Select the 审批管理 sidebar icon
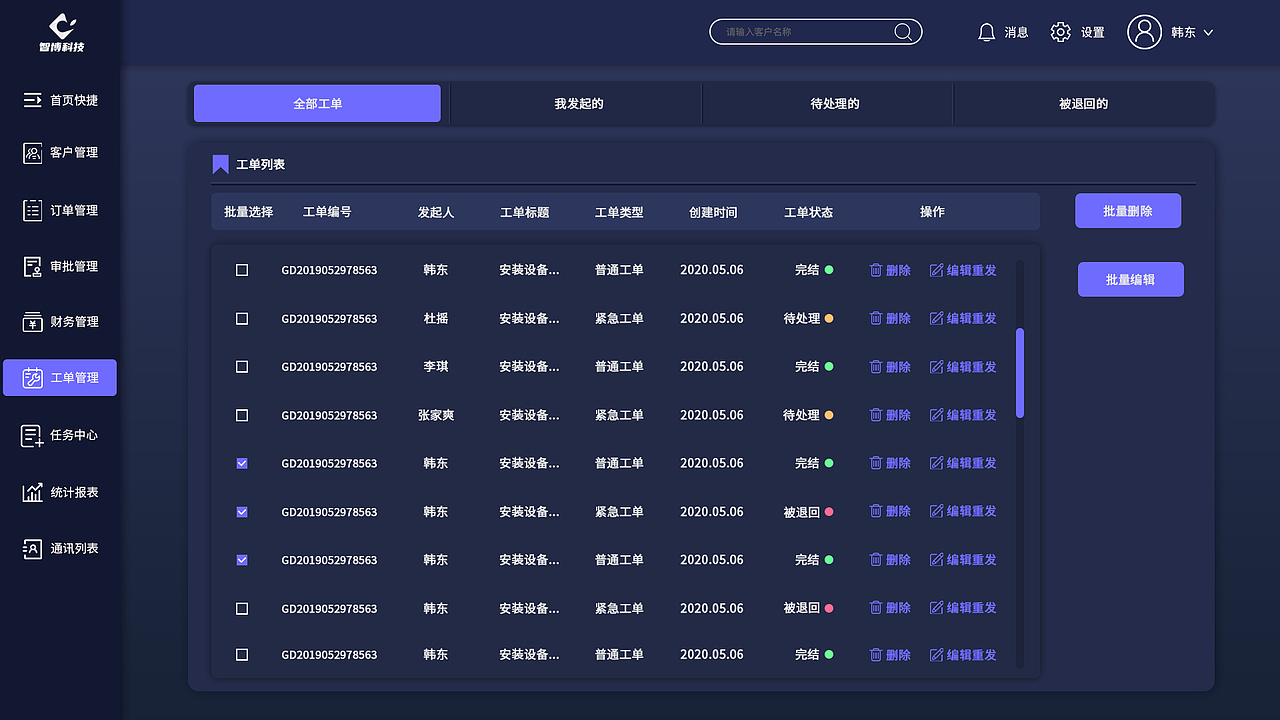The height and width of the screenshot is (720, 1280). pyautogui.click(x=33, y=266)
